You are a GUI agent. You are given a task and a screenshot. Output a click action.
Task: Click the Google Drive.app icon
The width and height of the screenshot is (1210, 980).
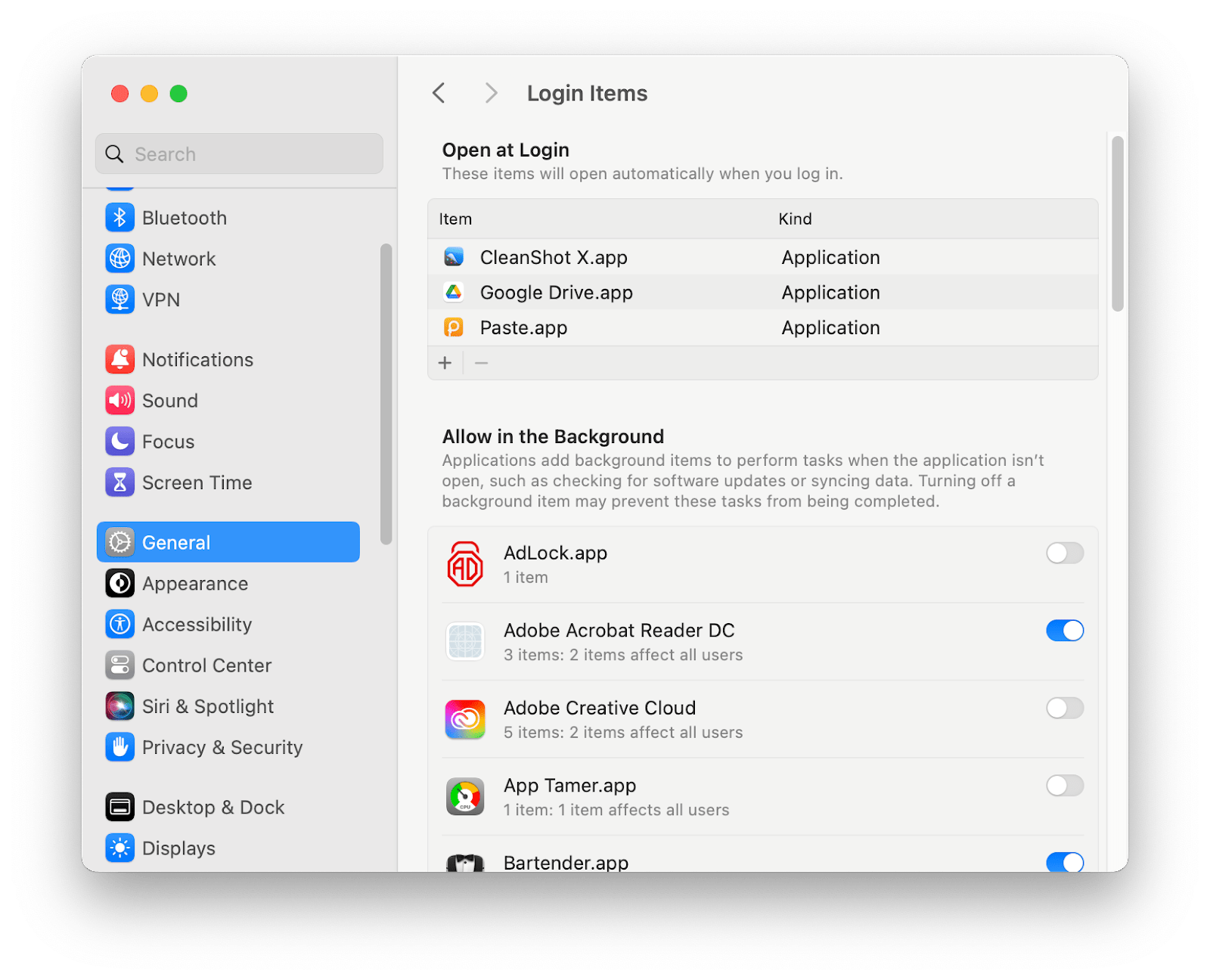(454, 292)
